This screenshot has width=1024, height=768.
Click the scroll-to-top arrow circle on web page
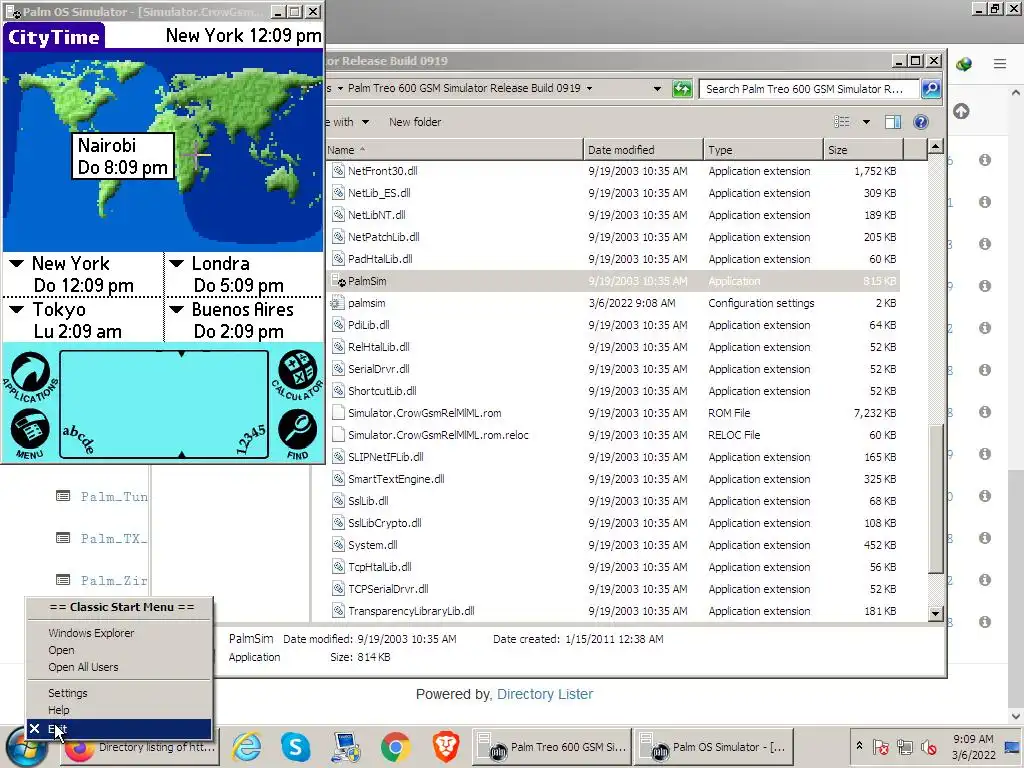pyautogui.click(x=961, y=111)
